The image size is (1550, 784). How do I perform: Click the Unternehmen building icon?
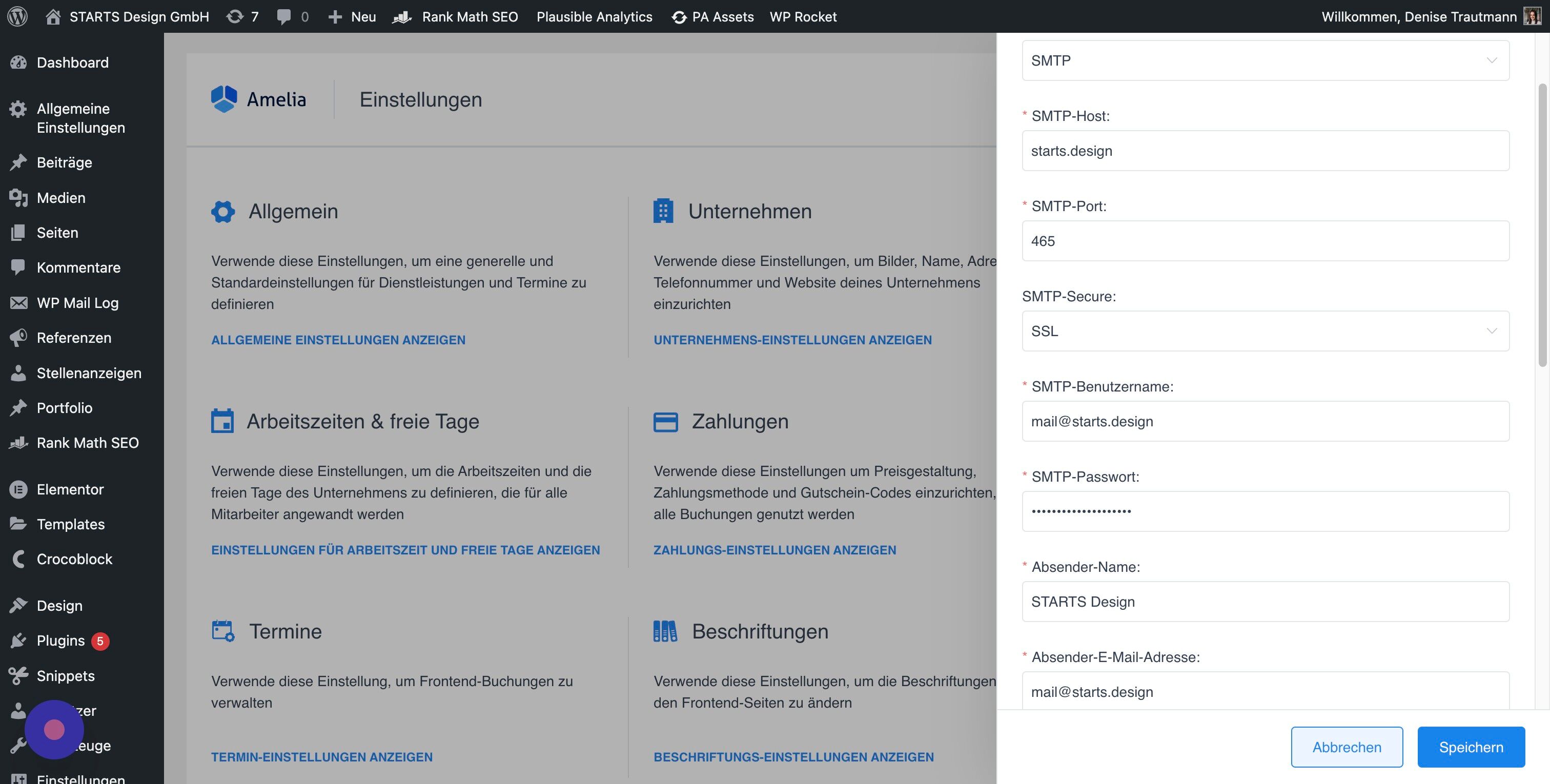coord(663,211)
